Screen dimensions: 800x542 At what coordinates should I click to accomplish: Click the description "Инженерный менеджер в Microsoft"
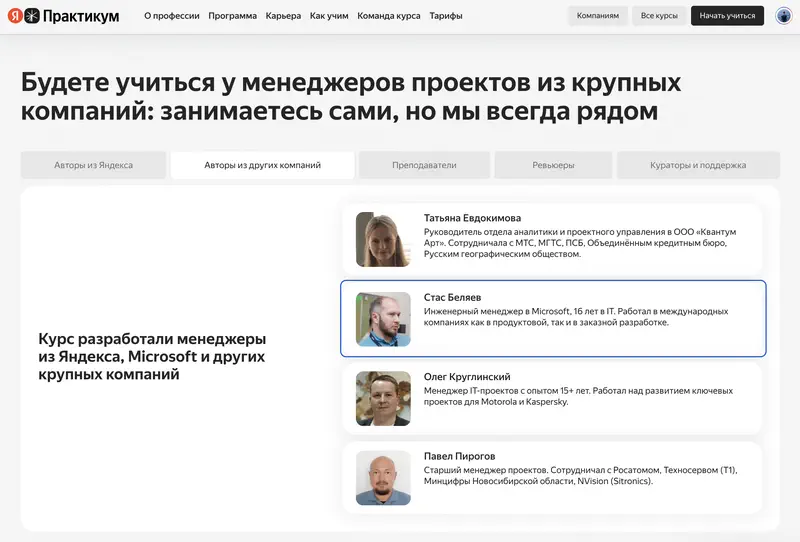pos(576,317)
